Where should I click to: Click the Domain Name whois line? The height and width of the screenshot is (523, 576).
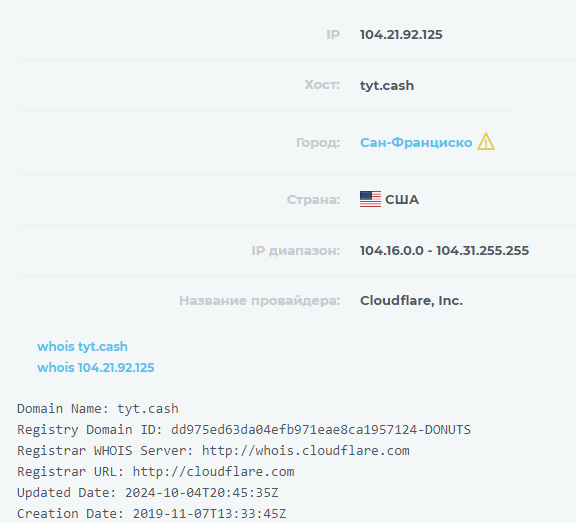click(98, 408)
